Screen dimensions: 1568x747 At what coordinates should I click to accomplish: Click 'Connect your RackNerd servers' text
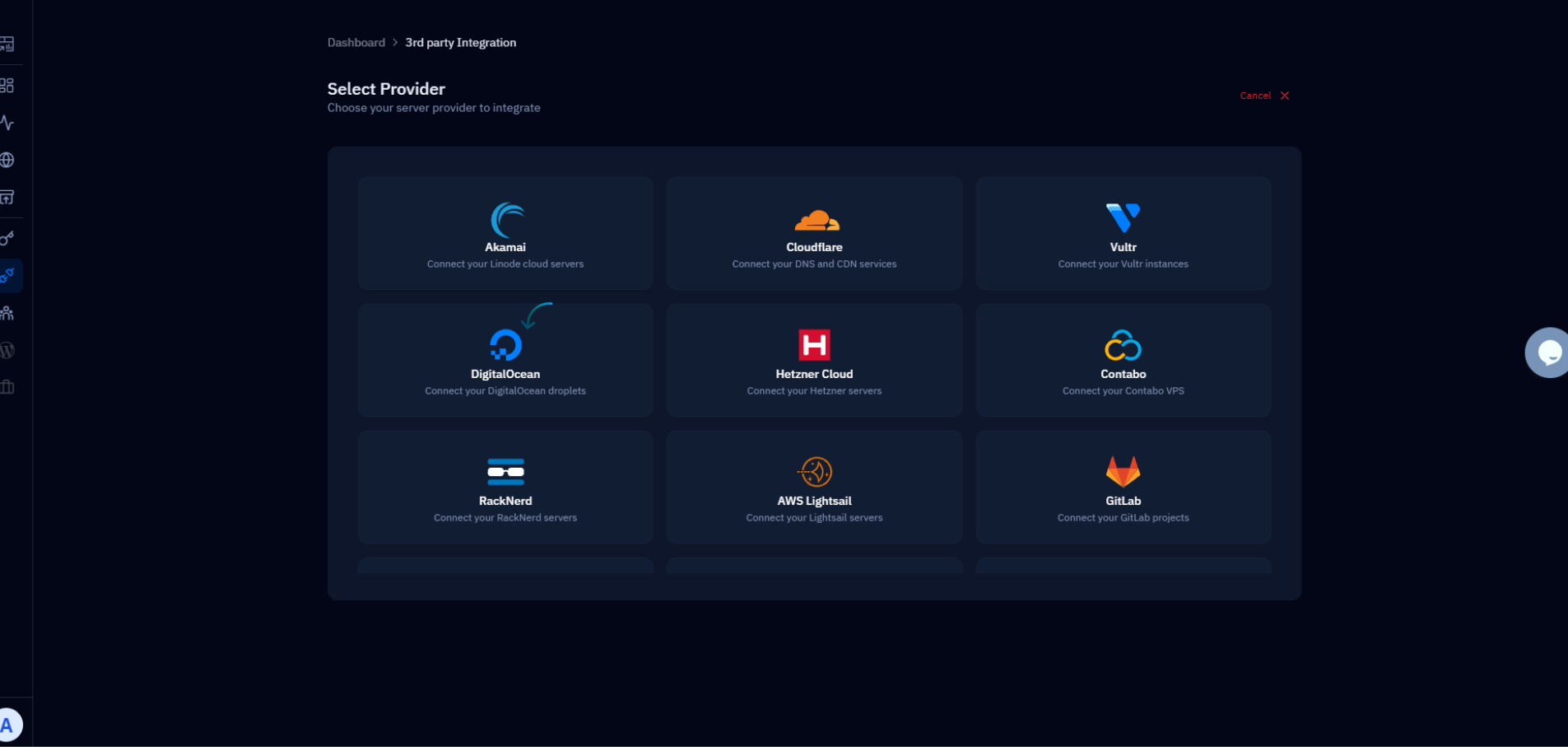pyautogui.click(x=505, y=518)
